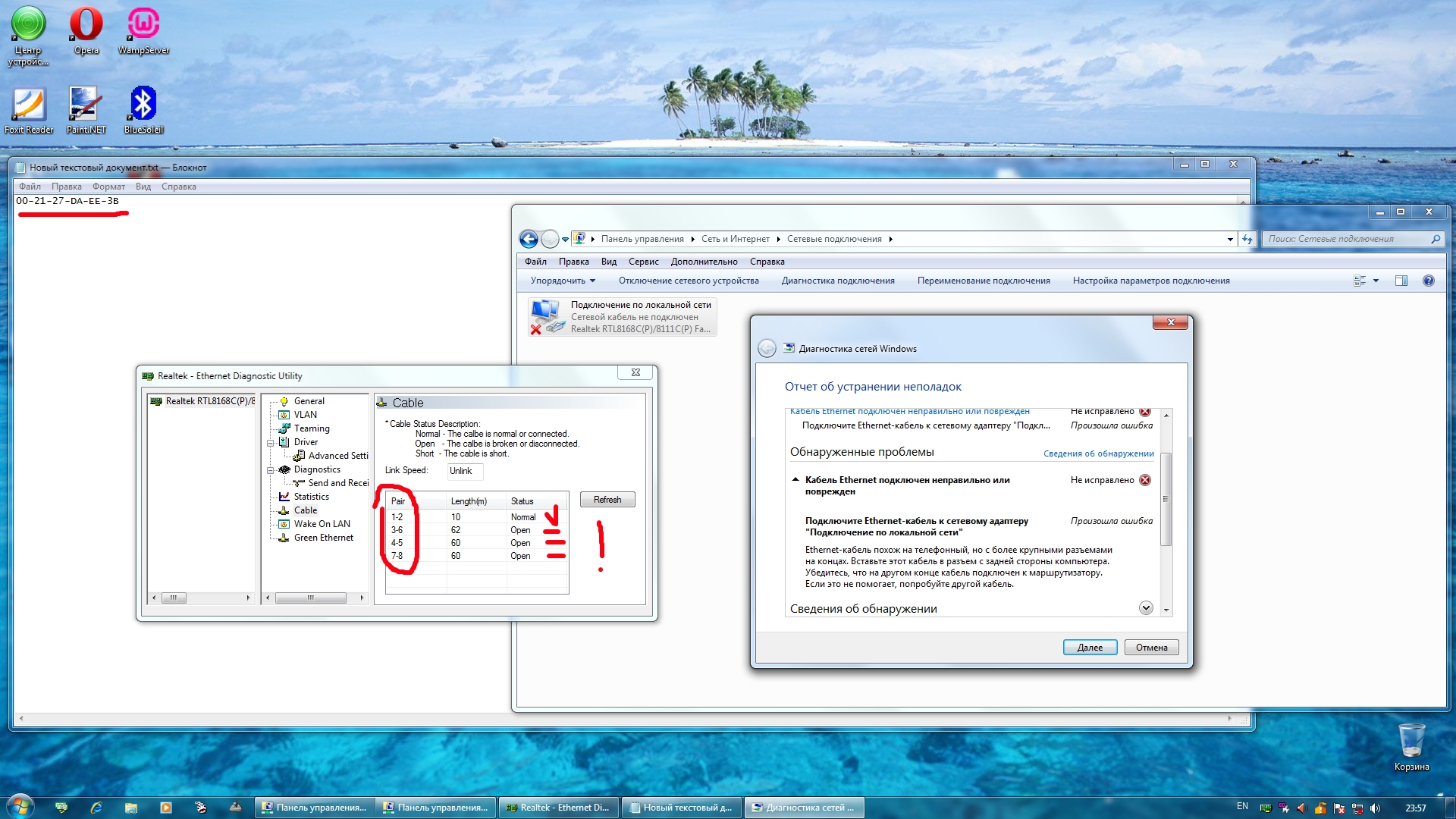
Task: Open the BlueSoleil Bluetooth icon
Action: [x=143, y=110]
